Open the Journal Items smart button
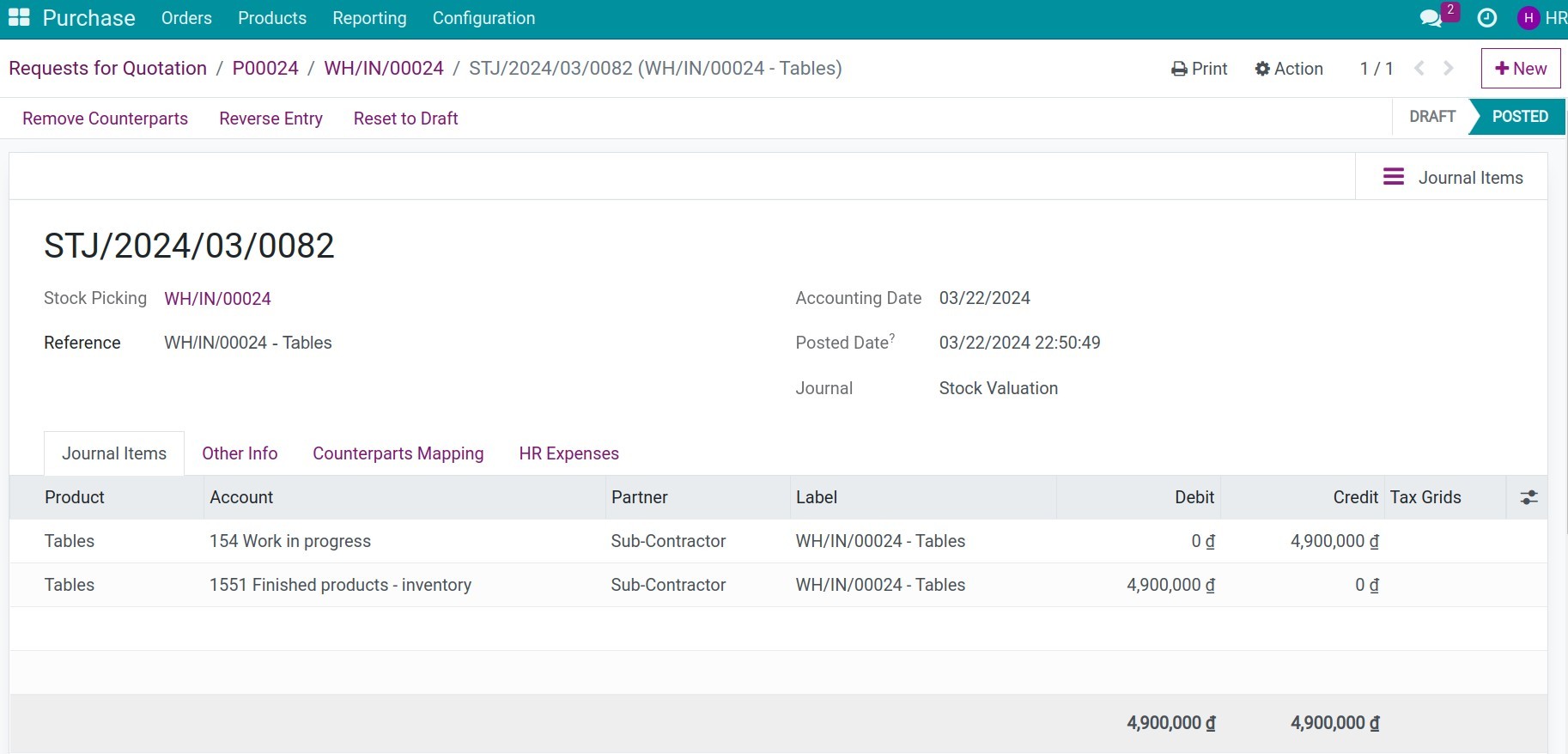 pos(1452,178)
